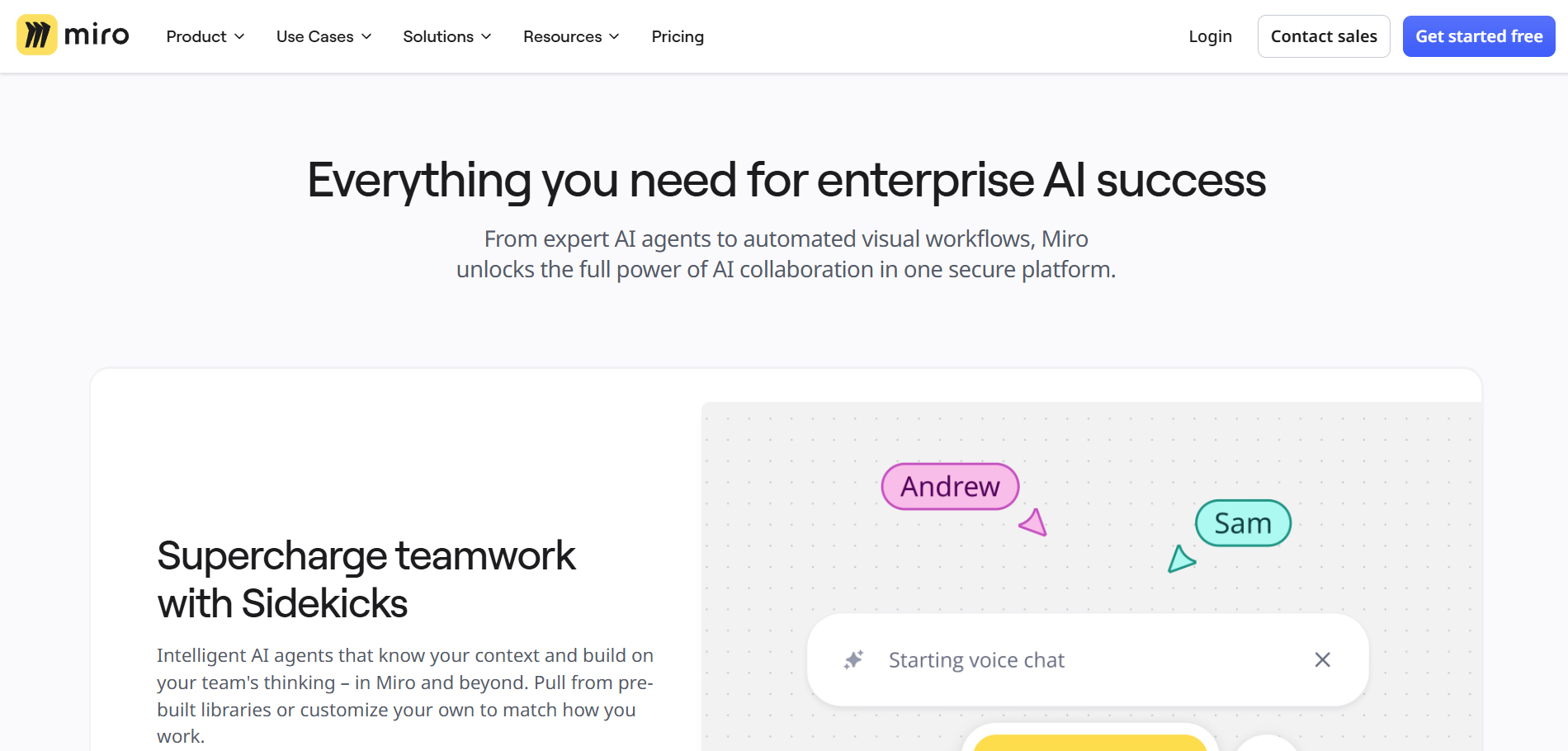Click the heading Supercharge teamwork with Sidekicks

click(x=366, y=579)
